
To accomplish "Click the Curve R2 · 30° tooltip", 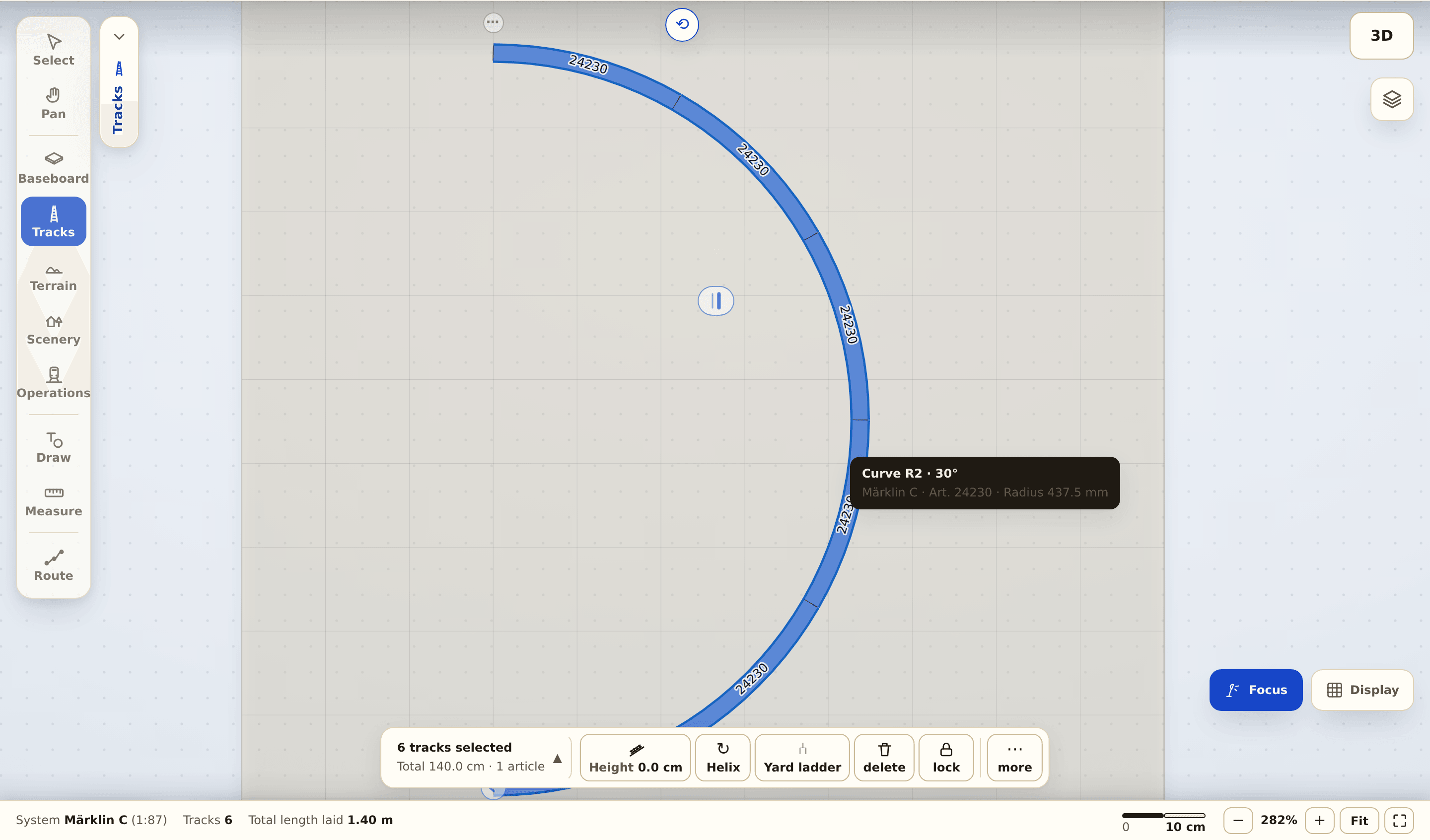I will pos(985,483).
